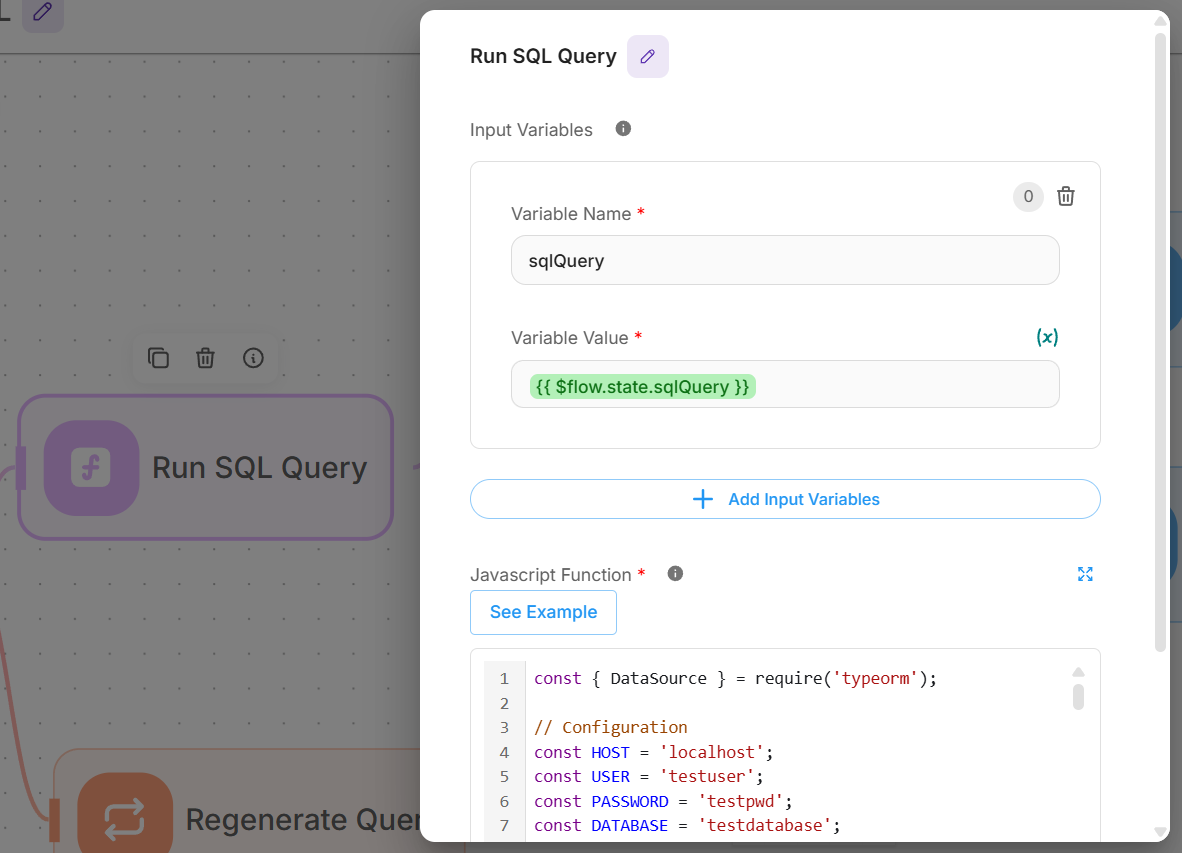Click the info icon in the node toolbar
The height and width of the screenshot is (853, 1182).
[x=253, y=358]
